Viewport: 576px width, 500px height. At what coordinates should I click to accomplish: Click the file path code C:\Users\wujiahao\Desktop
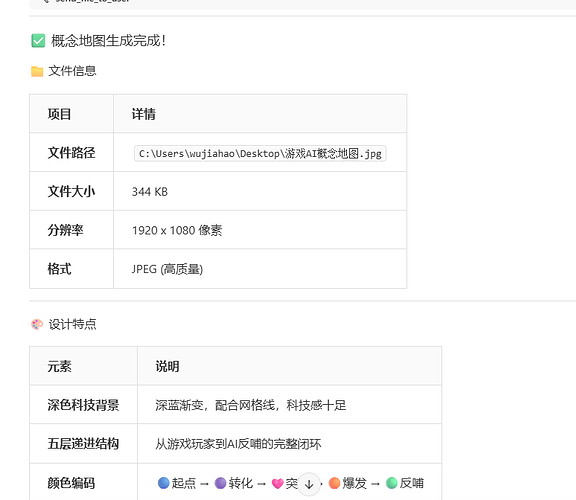pyautogui.click(x=260, y=154)
